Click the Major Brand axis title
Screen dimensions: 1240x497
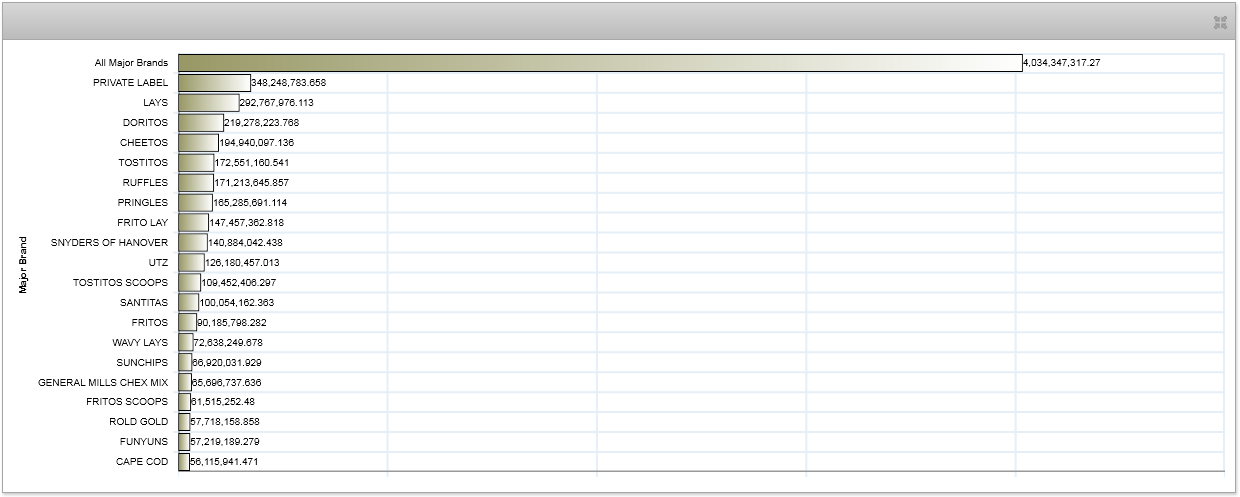23,264
